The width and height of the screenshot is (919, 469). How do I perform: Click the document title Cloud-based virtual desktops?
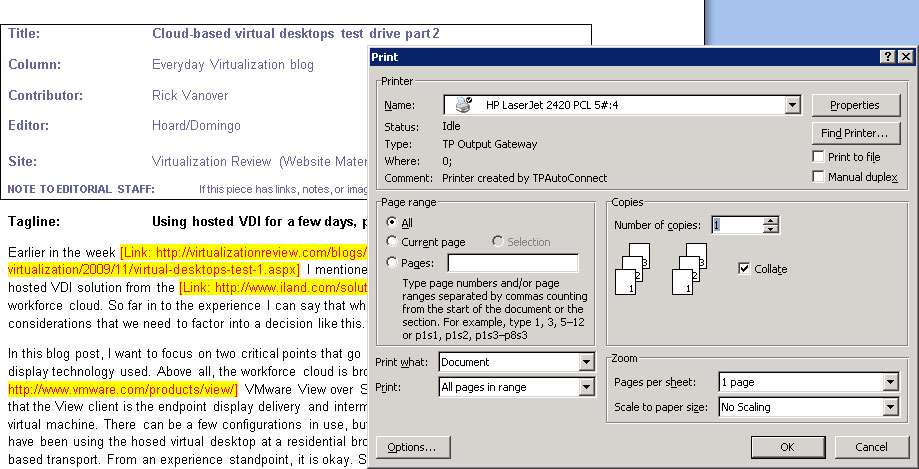tap(295, 33)
